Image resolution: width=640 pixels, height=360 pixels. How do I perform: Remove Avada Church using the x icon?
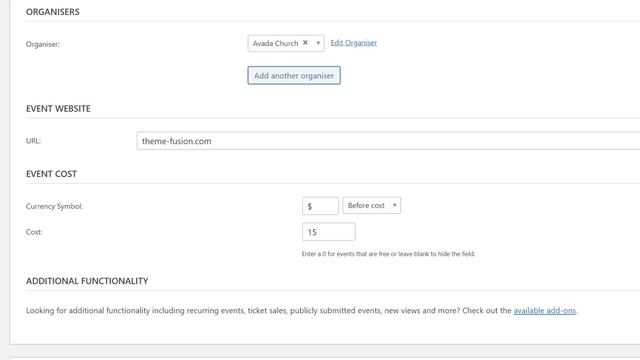click(305, 42)
